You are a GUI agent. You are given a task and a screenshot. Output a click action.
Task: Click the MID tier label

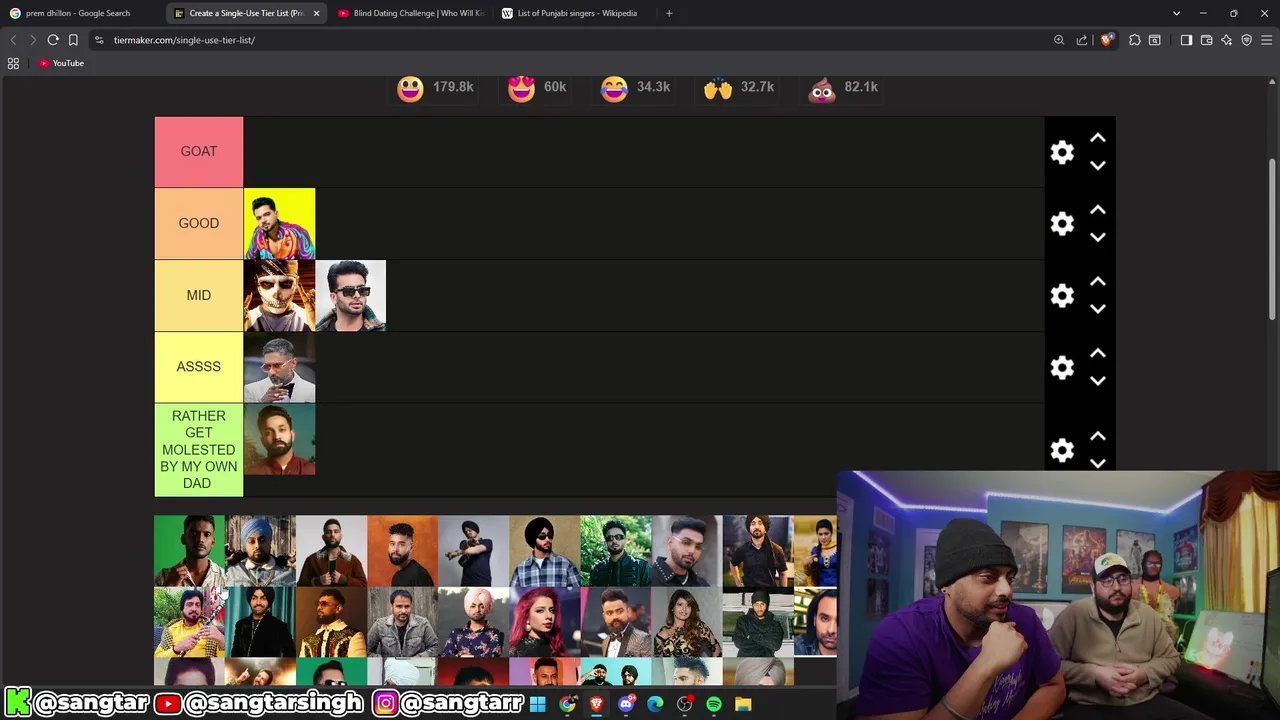click(x=199, y=295)
